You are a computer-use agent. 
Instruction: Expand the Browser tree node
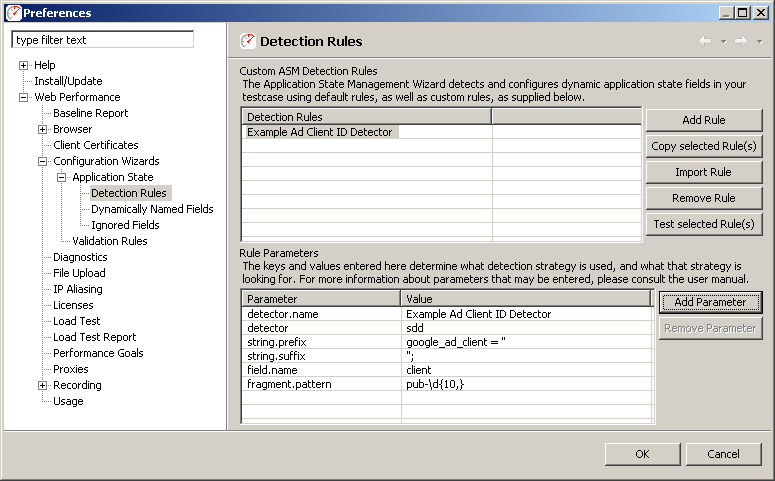pos(43,129)
